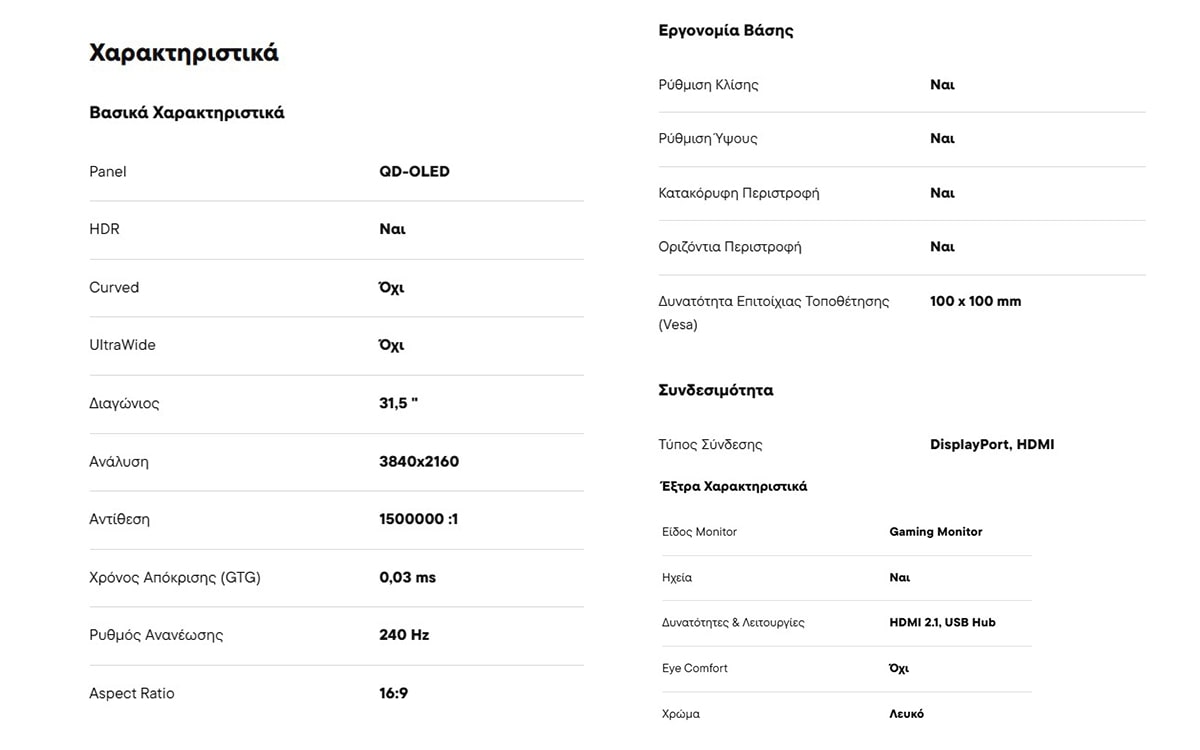Image resolution: width=1200 pixels, height=750 pixels.
Task: Click the 3840x2160 resolution value
Action: [x=419, y=462]
